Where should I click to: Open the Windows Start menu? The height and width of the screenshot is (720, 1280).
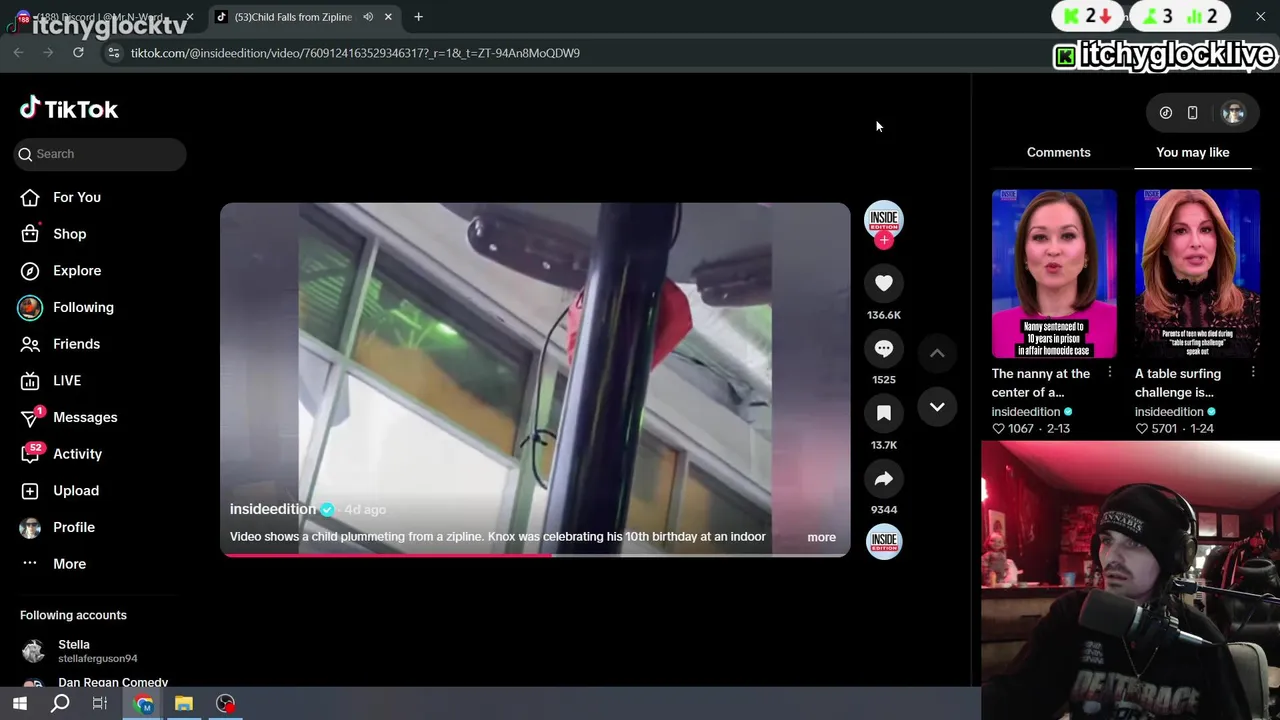20,704
